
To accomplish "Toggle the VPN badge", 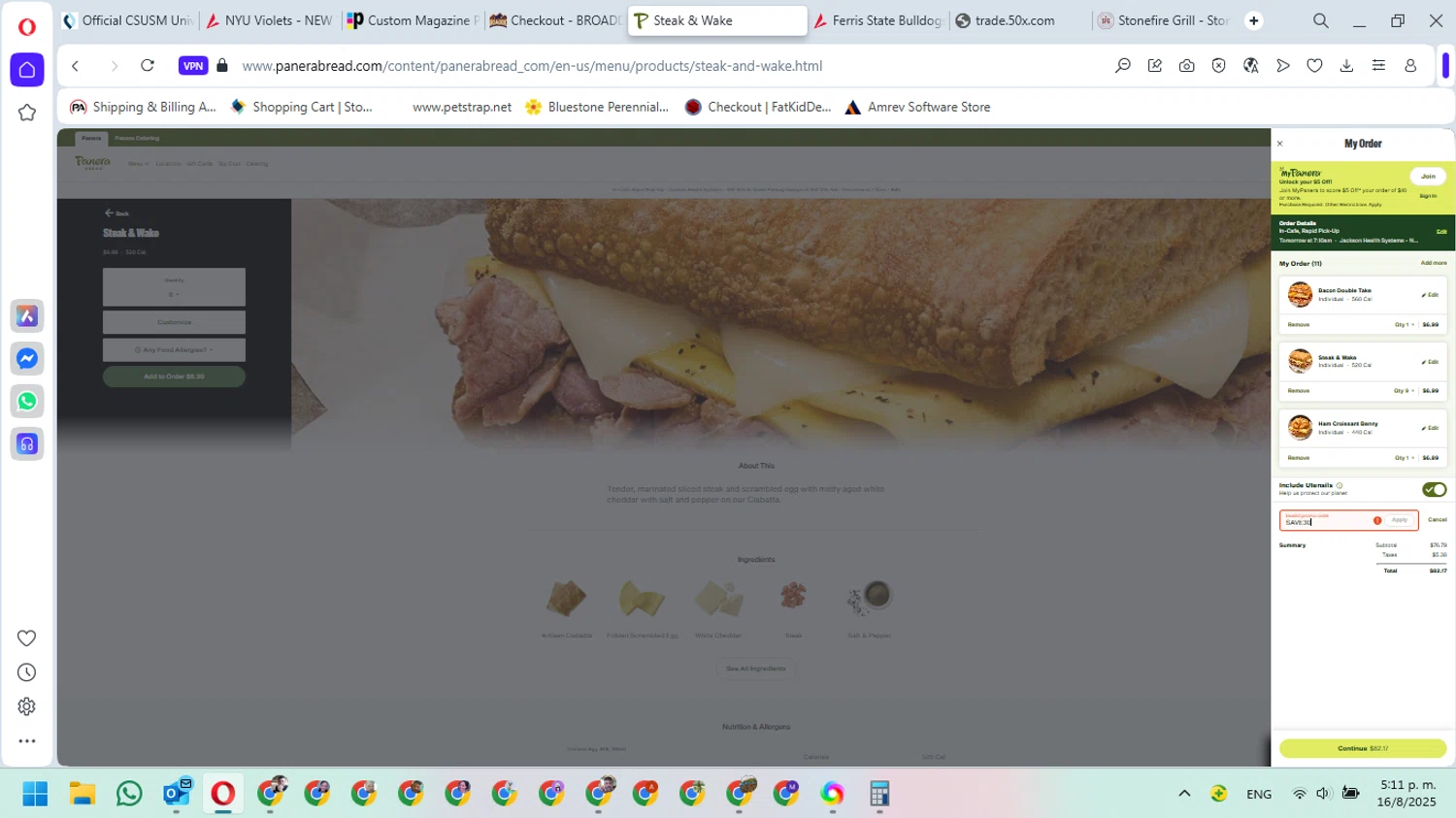I will pos(193,66).
